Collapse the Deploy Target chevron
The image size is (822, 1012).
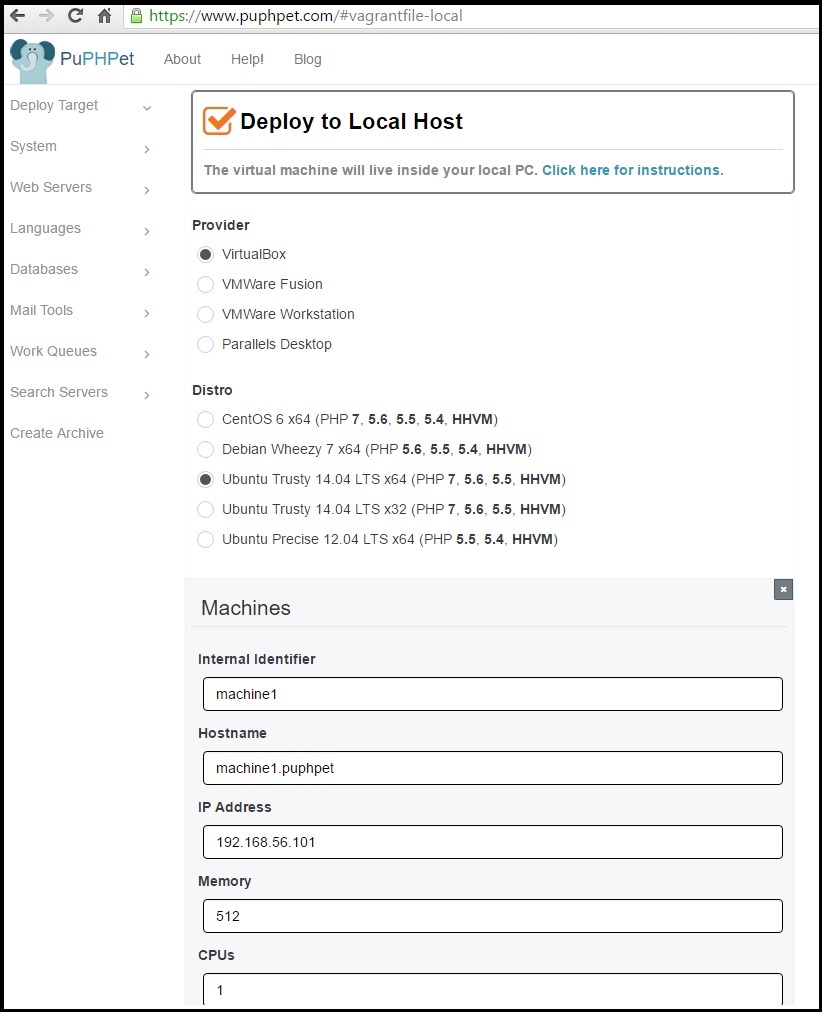point(147,108)
